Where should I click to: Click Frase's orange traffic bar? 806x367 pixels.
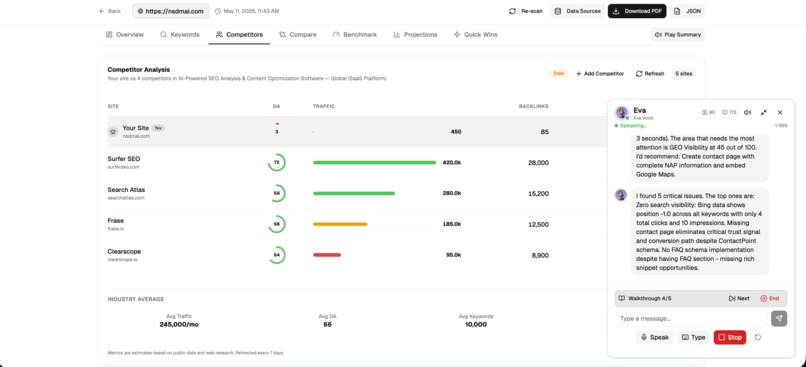pos(340,224)
